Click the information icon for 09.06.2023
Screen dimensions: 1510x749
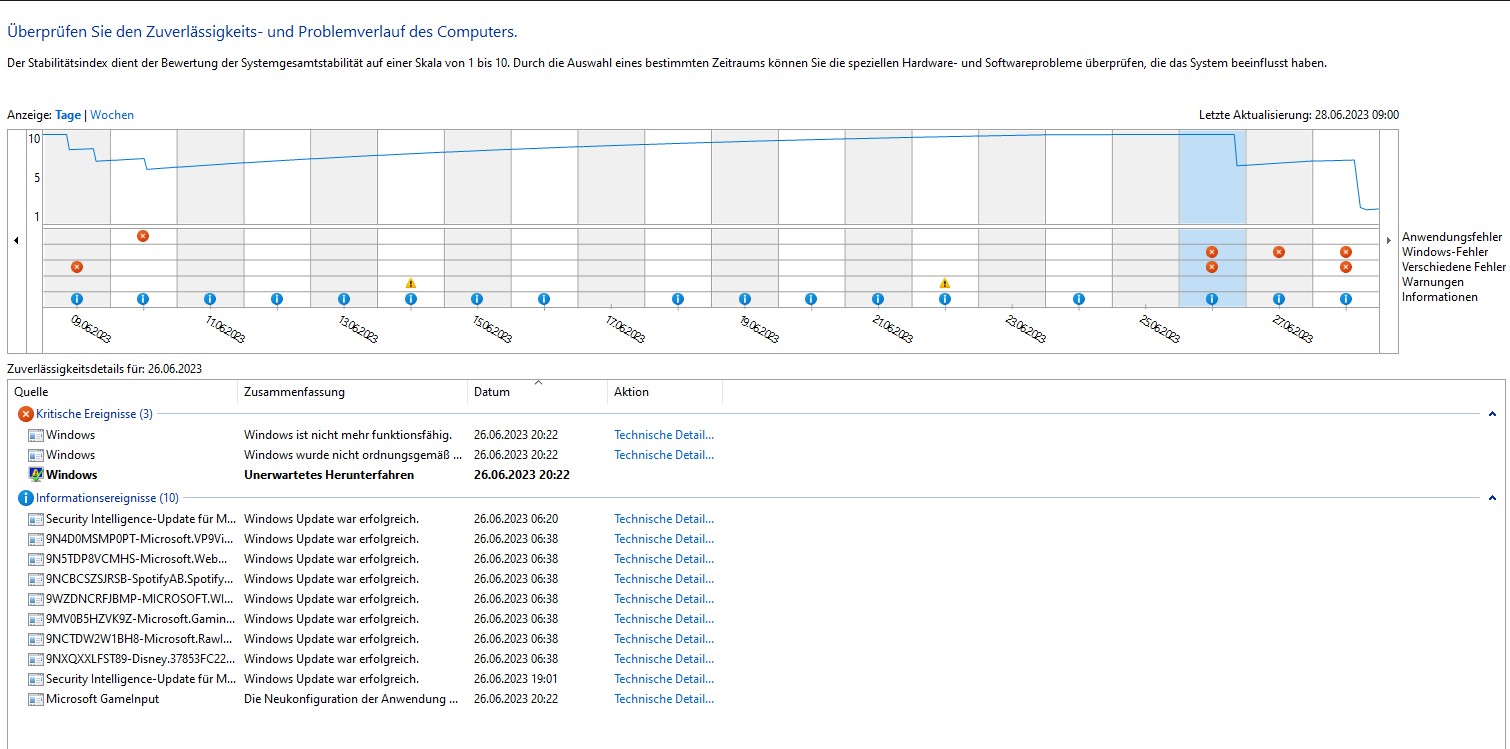click(x=77, y=299)
